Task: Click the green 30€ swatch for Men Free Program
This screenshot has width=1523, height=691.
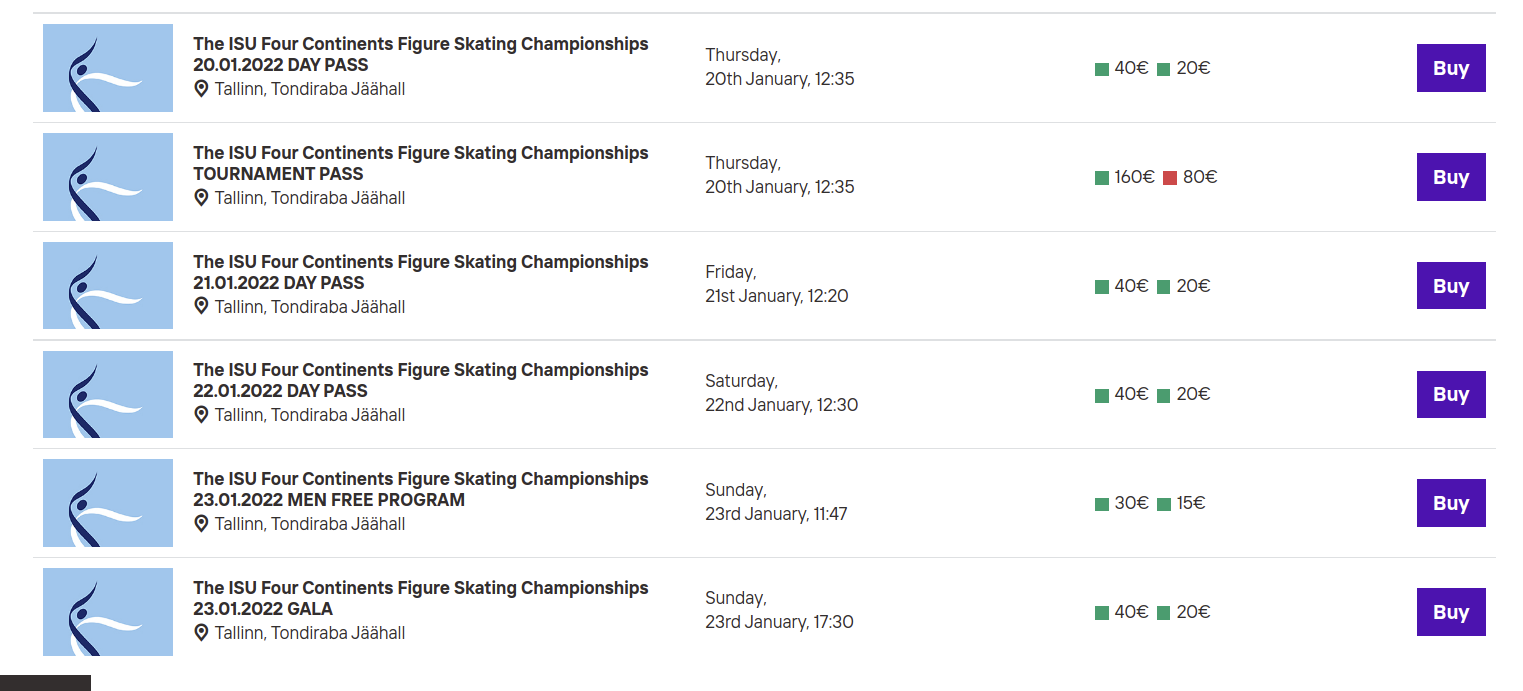Action: [x=1102, y=504]
